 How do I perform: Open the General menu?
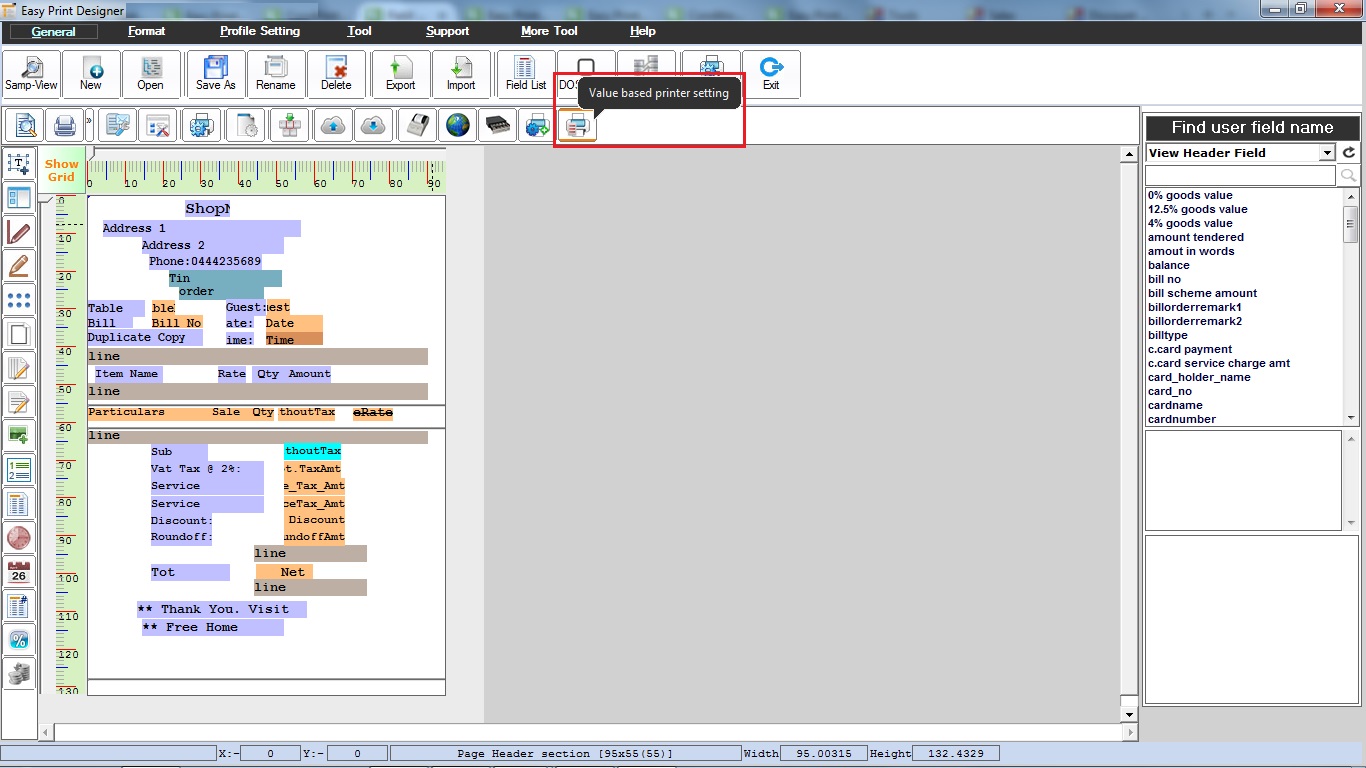(x=54, y=31)
